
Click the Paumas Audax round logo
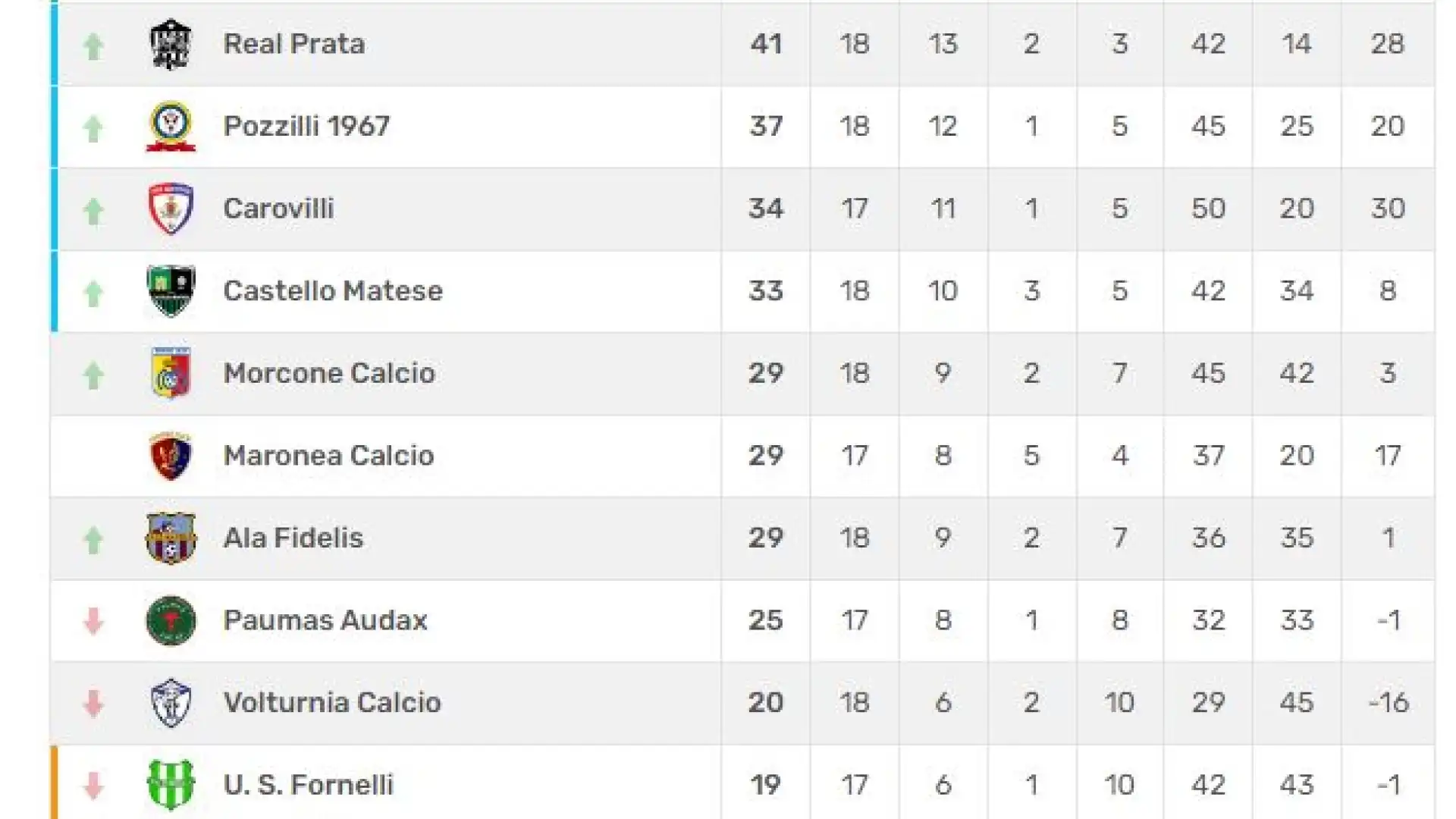(x=171, y=620)
